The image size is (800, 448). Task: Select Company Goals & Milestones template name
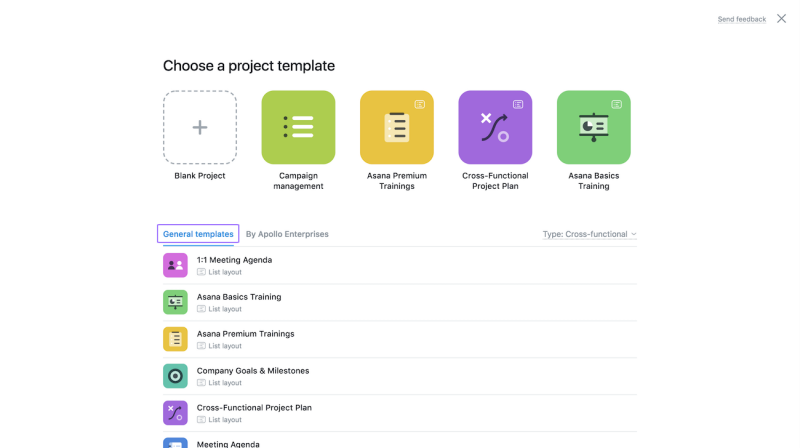pos(253,370)
